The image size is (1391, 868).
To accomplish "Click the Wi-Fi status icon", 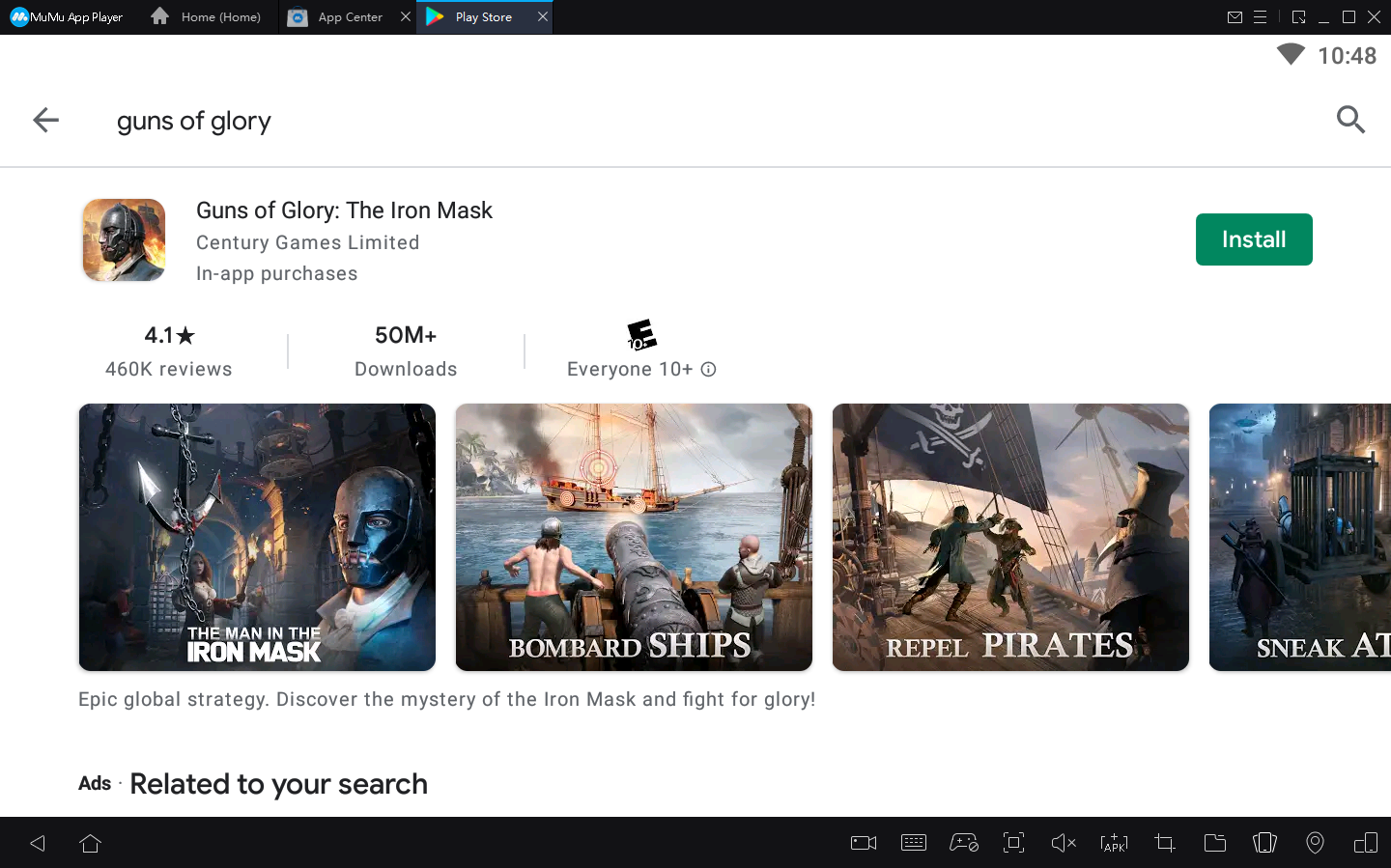I will [x=1291, y=55].
